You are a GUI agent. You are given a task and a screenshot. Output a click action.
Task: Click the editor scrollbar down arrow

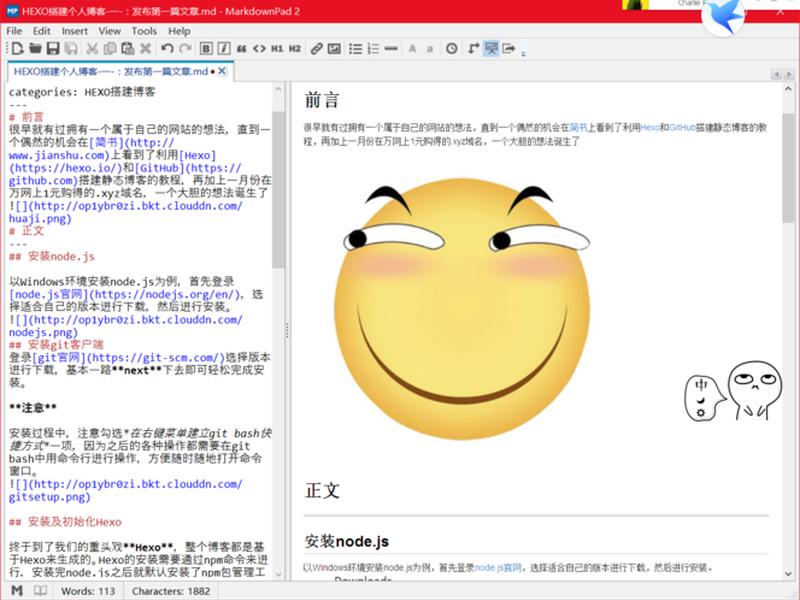(x=278, y=574)
